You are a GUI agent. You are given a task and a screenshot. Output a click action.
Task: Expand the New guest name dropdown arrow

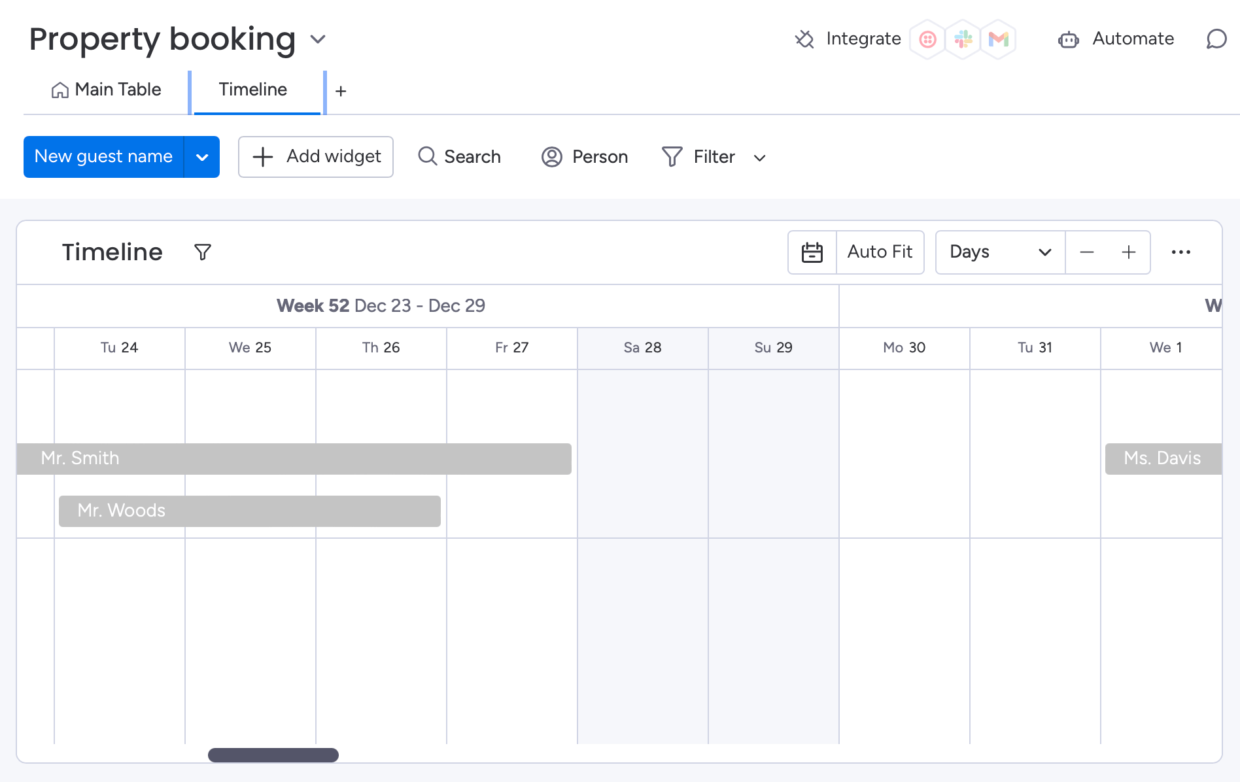click(x=202, y=157)
